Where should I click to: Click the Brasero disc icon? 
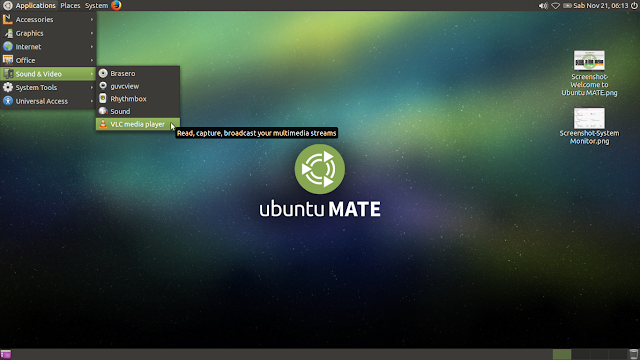coord(103,73)
